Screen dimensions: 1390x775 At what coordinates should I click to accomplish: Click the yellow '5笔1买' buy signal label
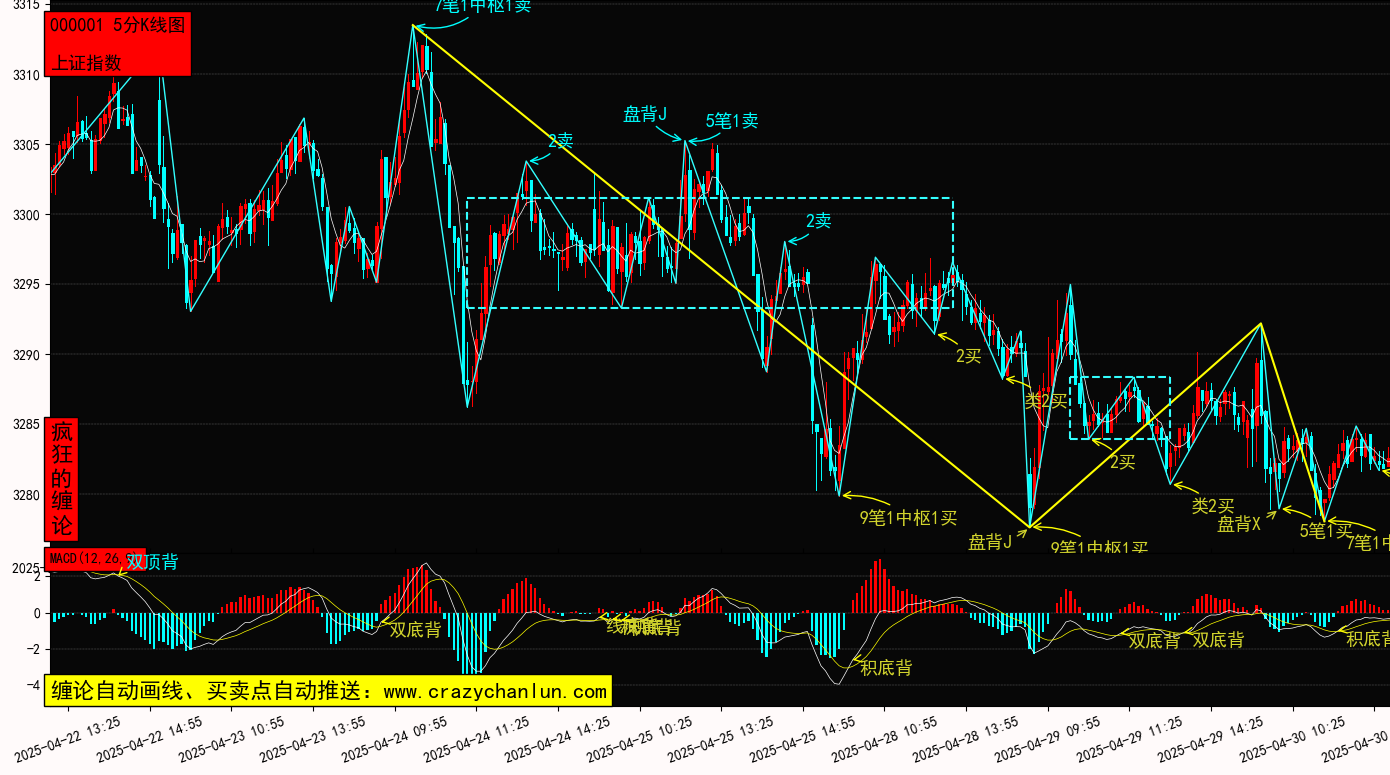coord(1326,531)
